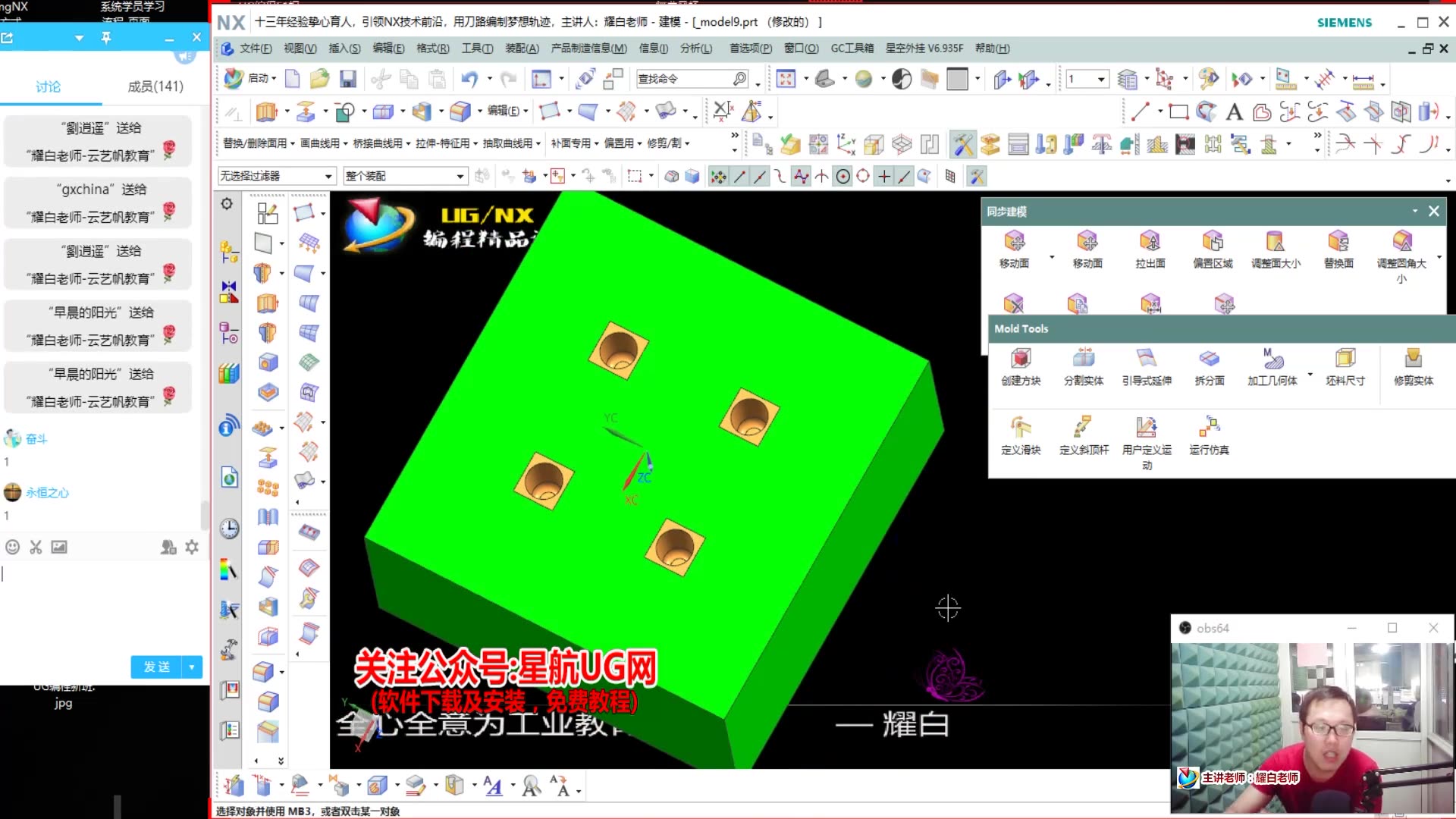Click the 替换面 (Replace Face) icon
The height and width of the screenshot is (819, 1456).
(x=1338, y=242)
